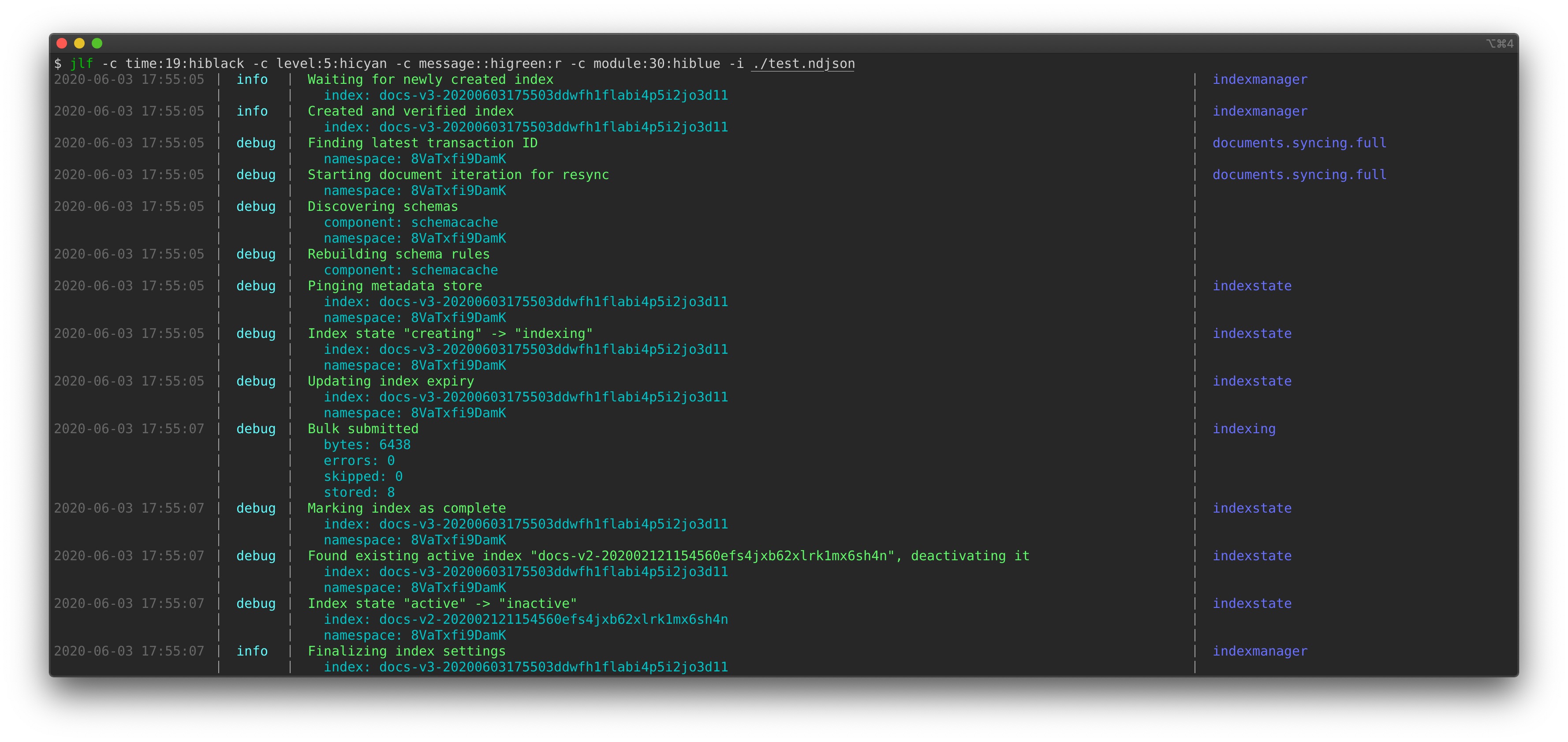Click the green zoom traffic light
This screenshot has width=1568, height=742.
(x=97, y=43)
